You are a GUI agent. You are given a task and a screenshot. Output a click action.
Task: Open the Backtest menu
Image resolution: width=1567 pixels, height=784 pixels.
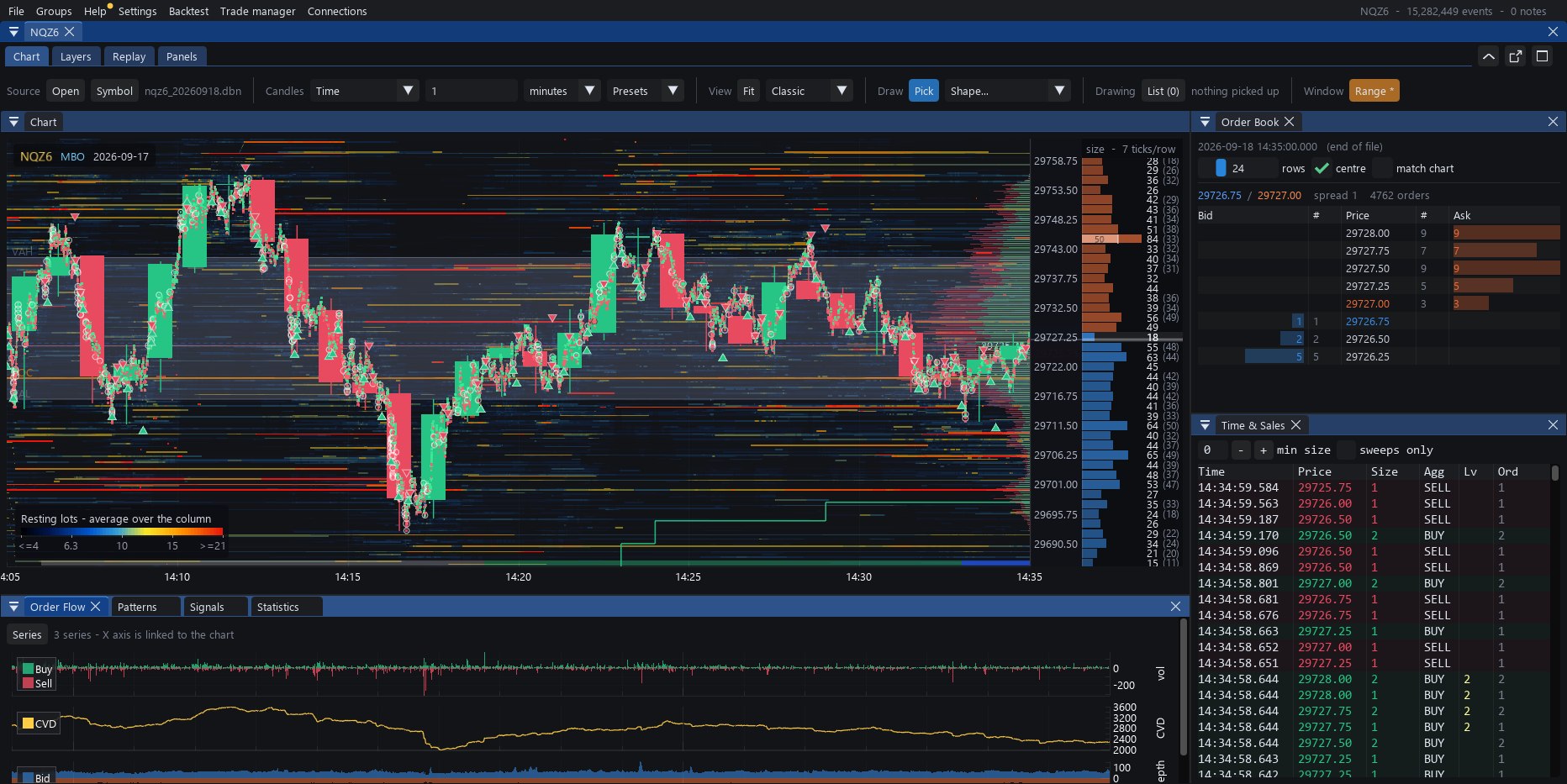click(x=188, y=11)
